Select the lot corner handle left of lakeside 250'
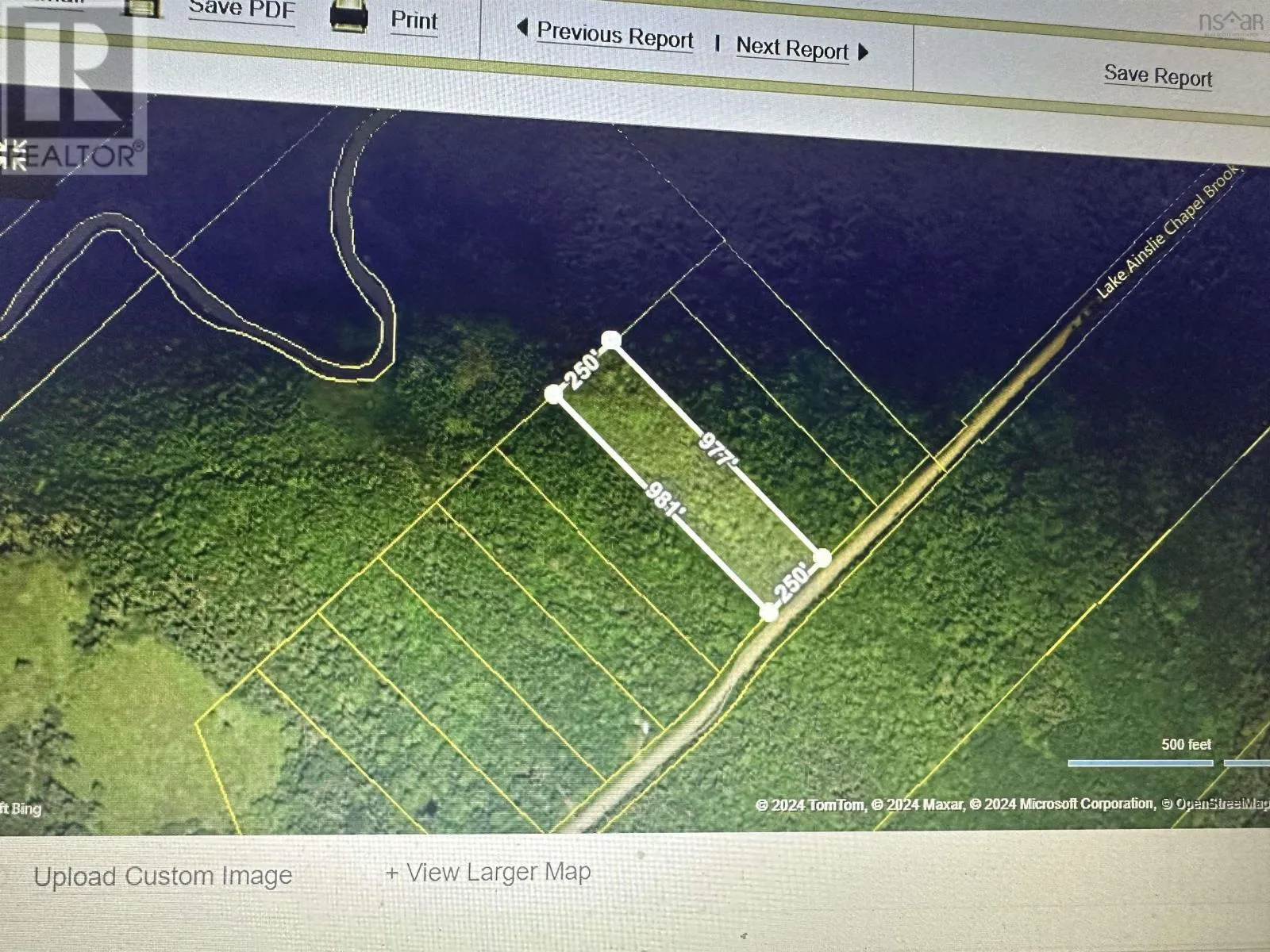The width and height of the screenshot is (1270, 952). (554, 393)
